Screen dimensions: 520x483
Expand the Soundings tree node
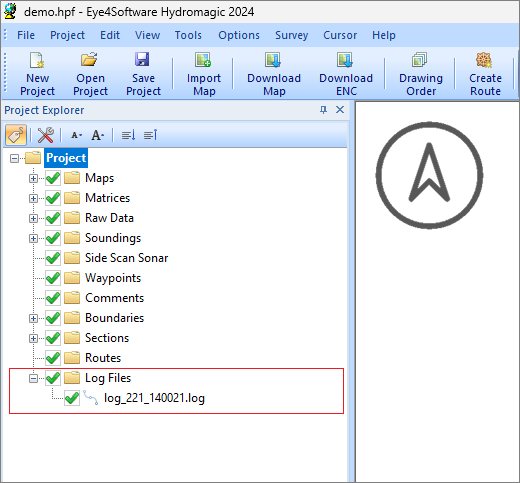[33, 239]
